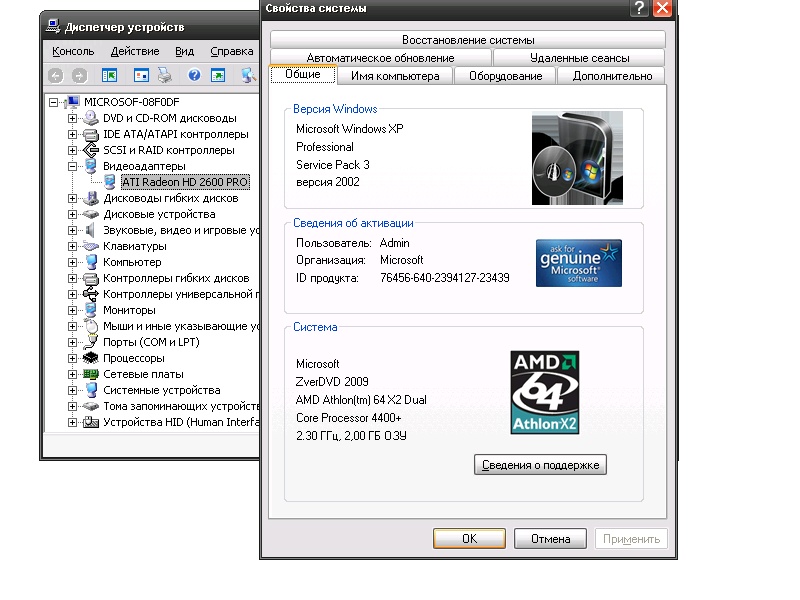Click the USB icon for Контроллеры универсальной
Image resolution: width=800 pixels, height=600 pixels.
point(91,294)
